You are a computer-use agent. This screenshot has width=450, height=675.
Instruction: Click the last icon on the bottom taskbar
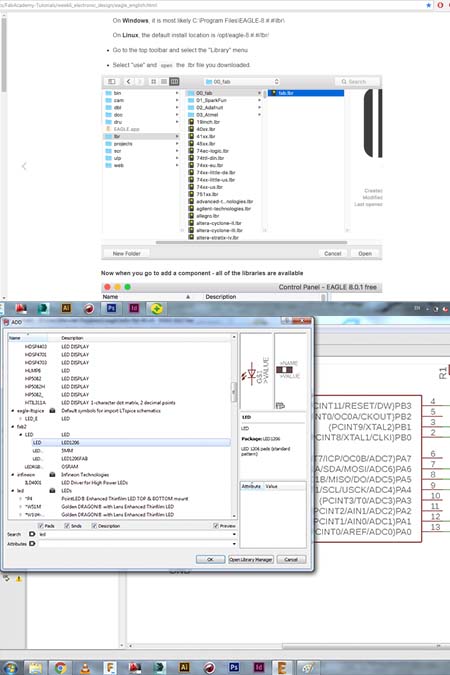click(x=307, y=668)
